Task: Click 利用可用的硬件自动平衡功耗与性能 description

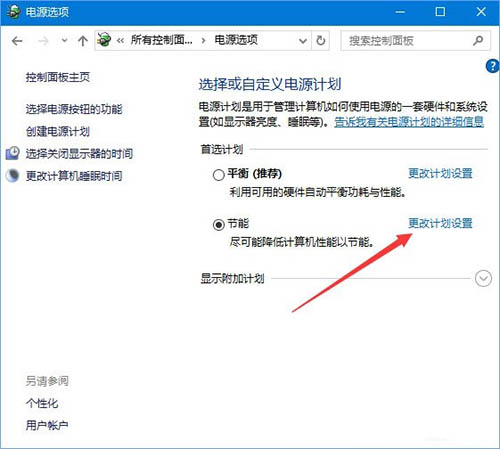Action: (318, 192)
